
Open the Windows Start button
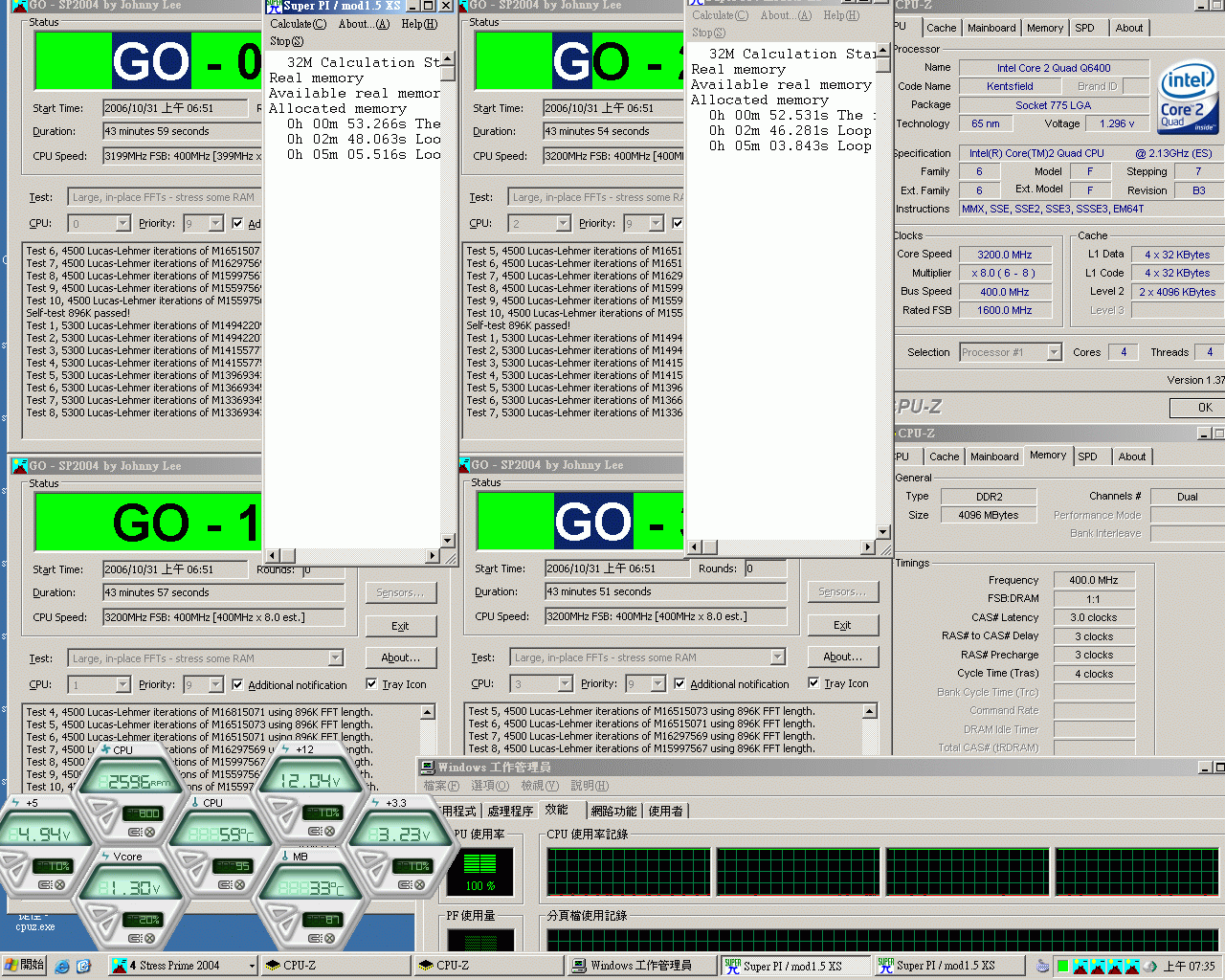coord(24,965)
